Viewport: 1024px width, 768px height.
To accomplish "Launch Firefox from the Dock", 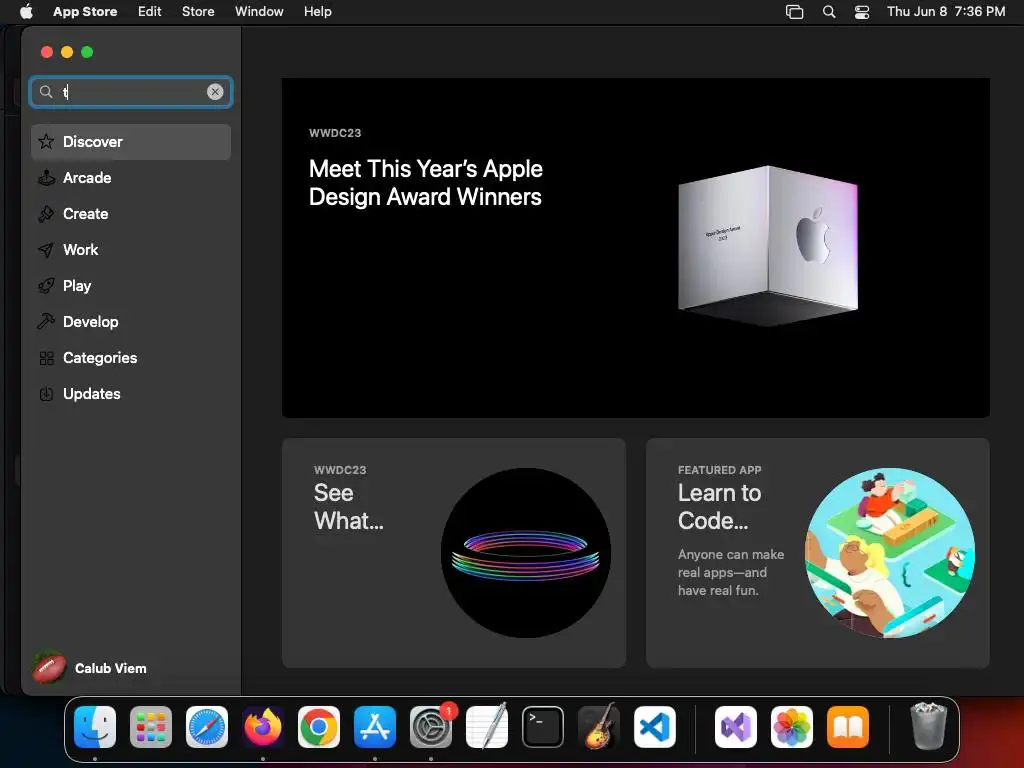I will tap(263, 726).
